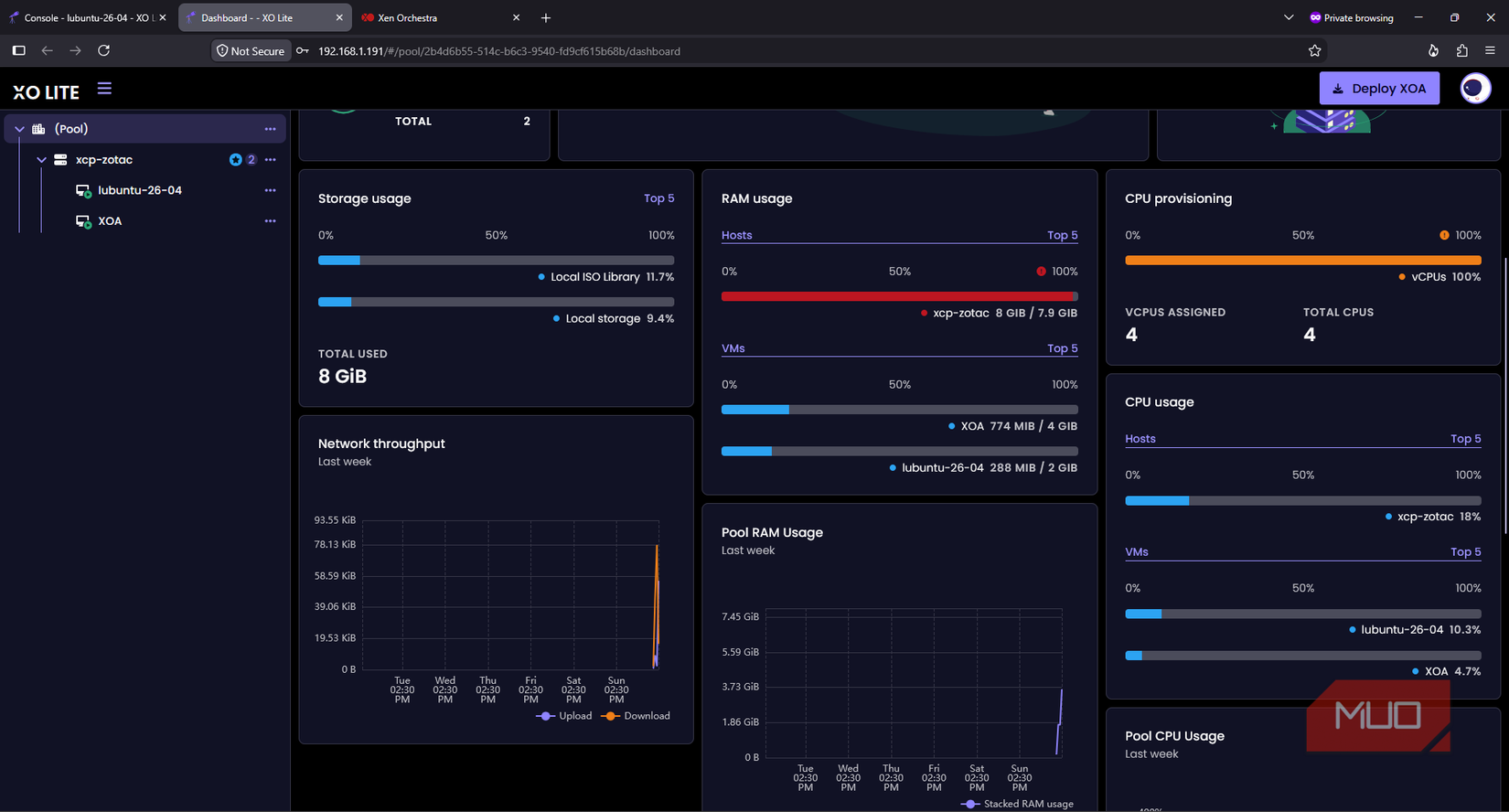
Task: Click Hosts heading in RAM usage
Action: click(736, 235)
